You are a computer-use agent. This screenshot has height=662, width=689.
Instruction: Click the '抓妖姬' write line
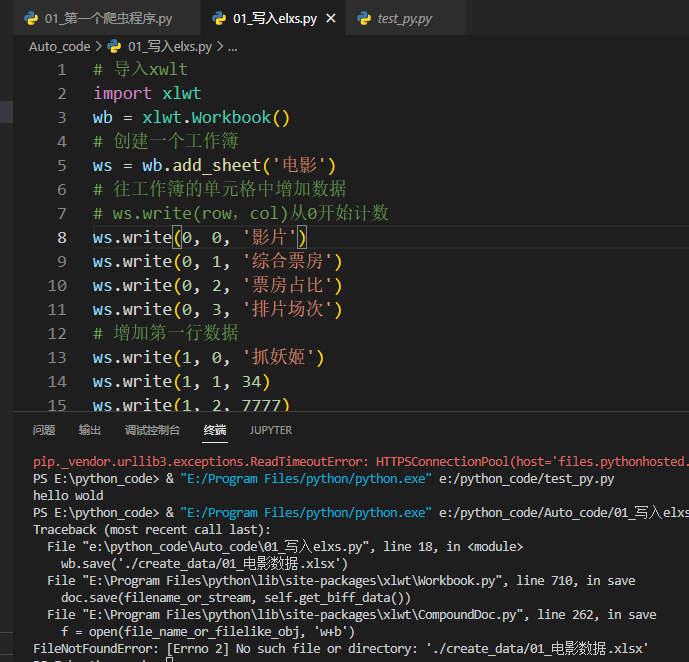pyautogui.click(x=208, y=358)
